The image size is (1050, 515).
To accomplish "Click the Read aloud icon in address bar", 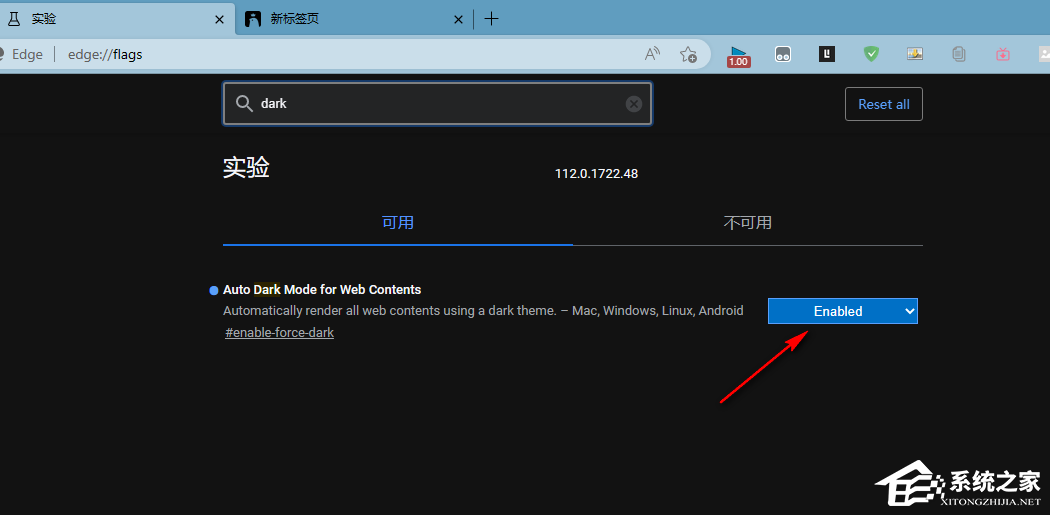I will (x=652, y=54).
